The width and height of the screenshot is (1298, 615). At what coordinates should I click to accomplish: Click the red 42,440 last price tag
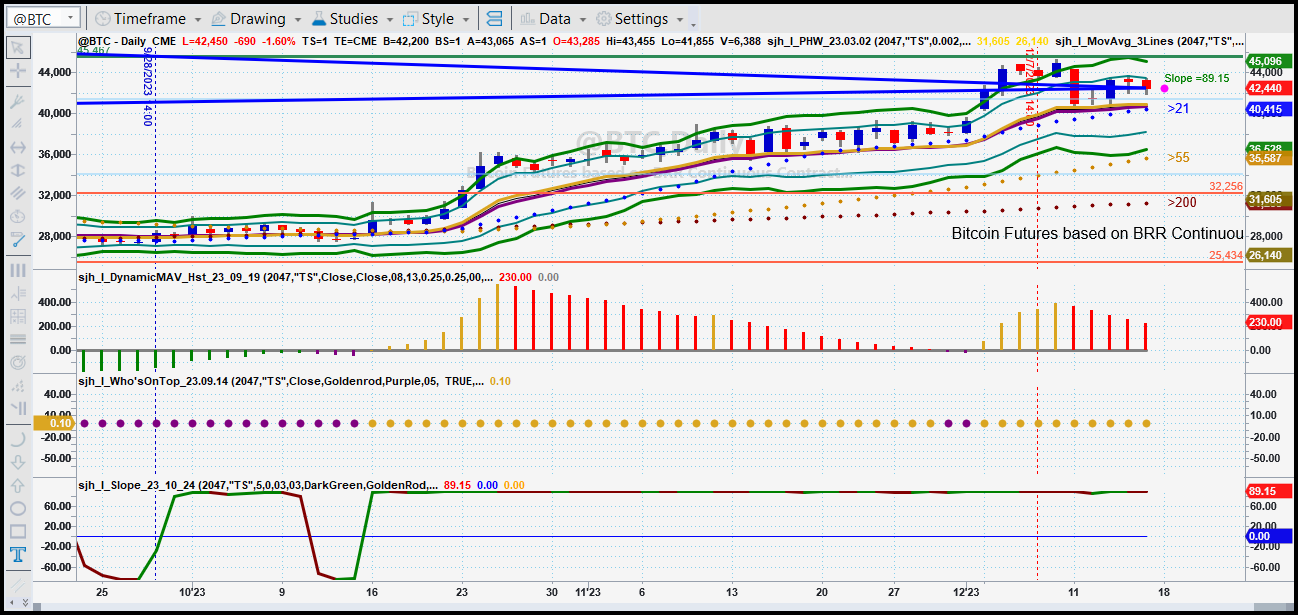pyautogui.click(x=1267, y=88)
